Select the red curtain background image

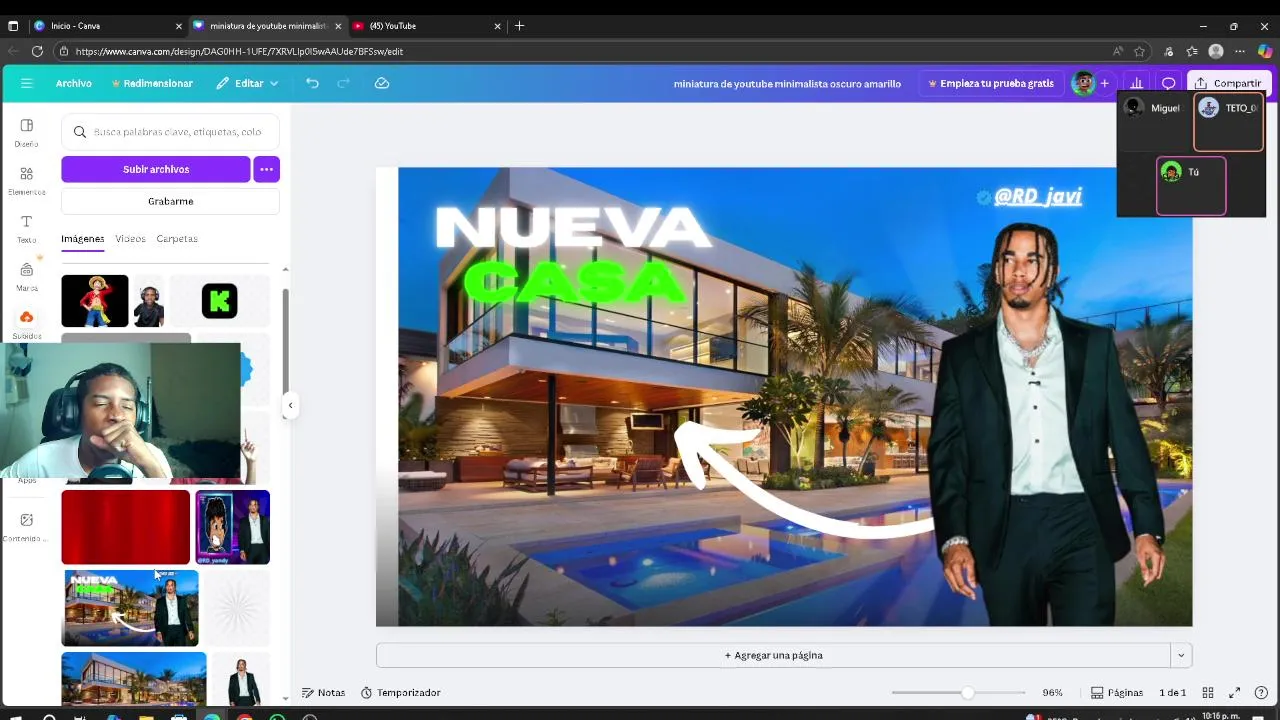(x=125, y=527)
